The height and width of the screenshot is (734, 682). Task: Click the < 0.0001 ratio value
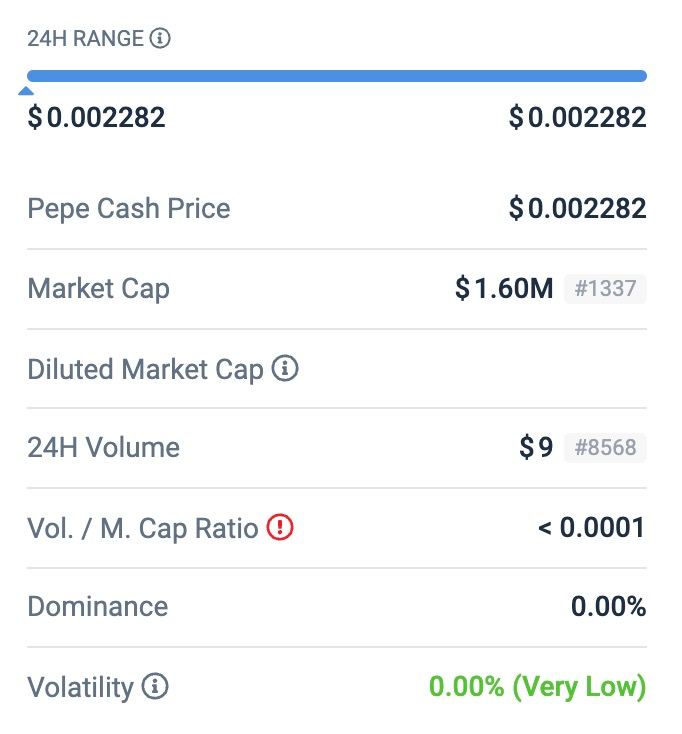(x=592, y=528)
